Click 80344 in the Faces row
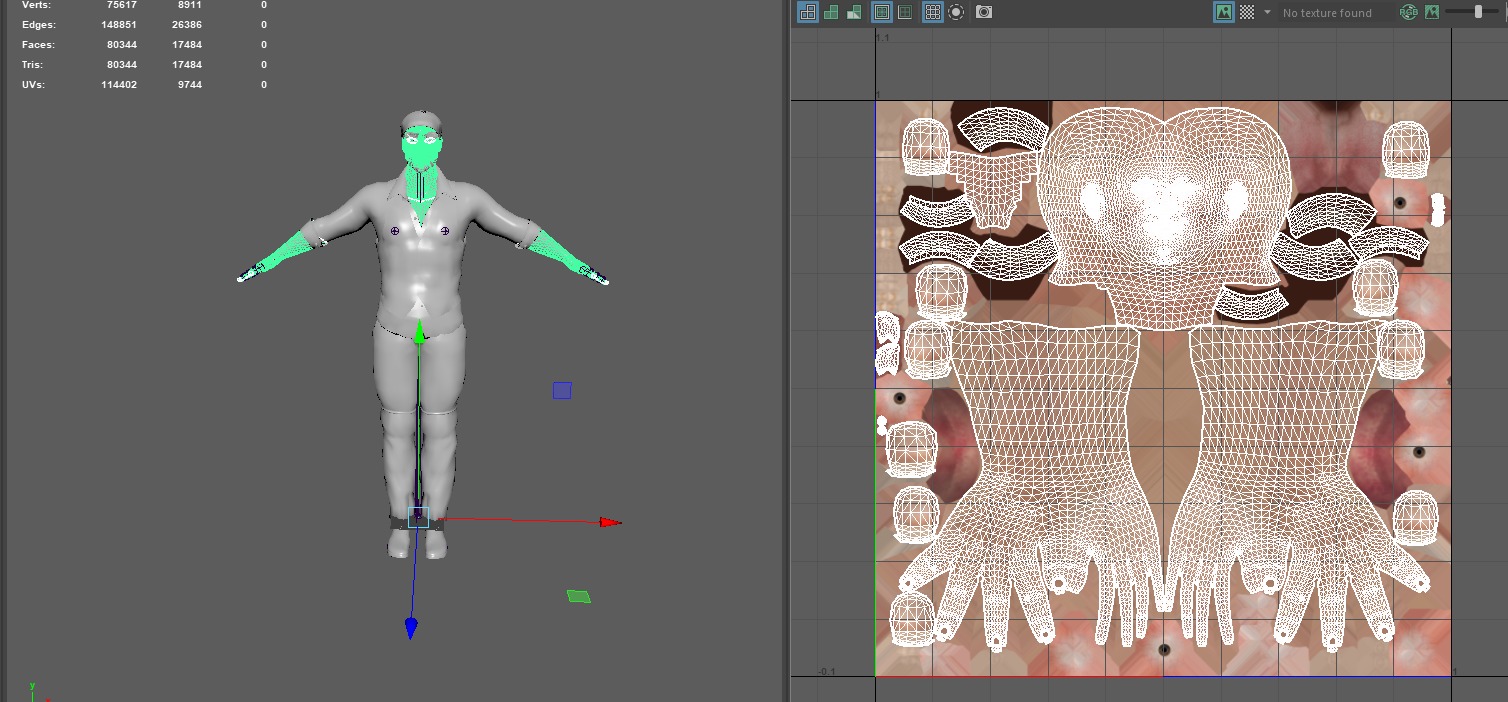The width and height of the screenshot is (1508, 702). tap(122, 44)
